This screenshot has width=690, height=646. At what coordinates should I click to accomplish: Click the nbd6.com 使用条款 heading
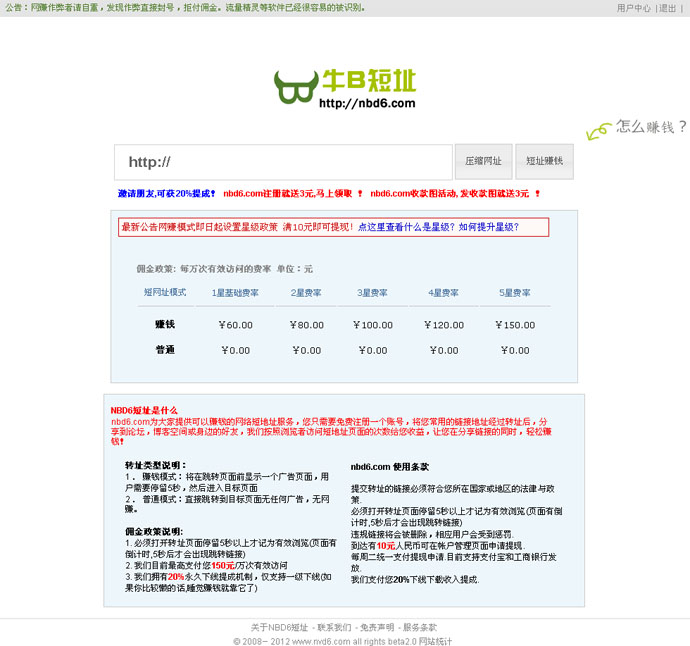[x=390, y=467]
